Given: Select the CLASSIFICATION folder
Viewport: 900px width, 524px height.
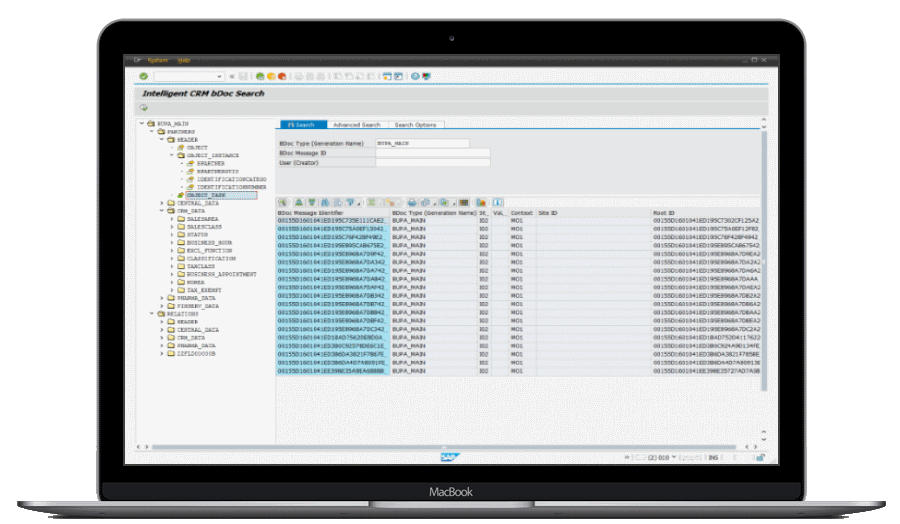Looking at the screenshot, I should [211, 258].
